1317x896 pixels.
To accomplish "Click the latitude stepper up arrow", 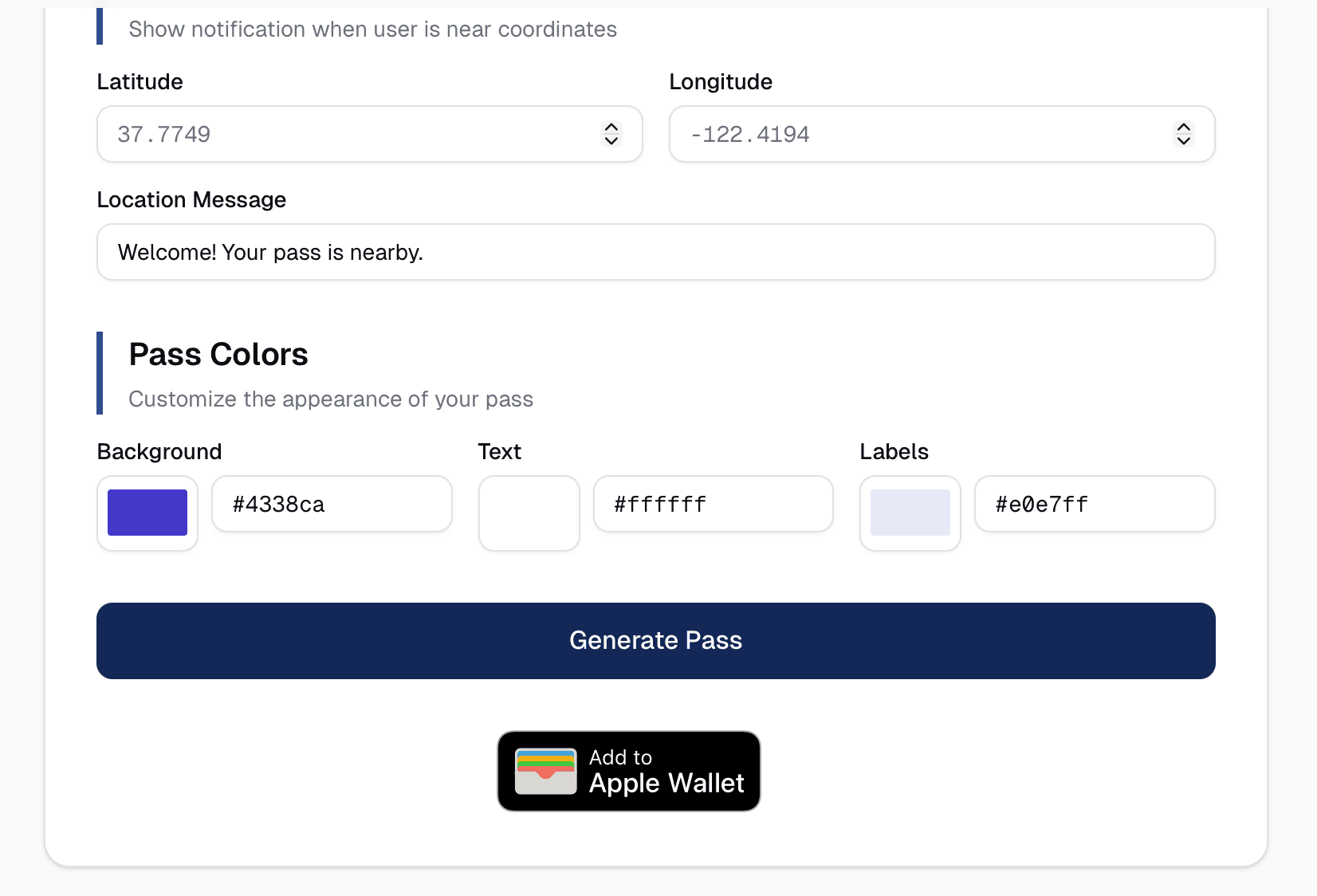I will (x=611, y=128).
